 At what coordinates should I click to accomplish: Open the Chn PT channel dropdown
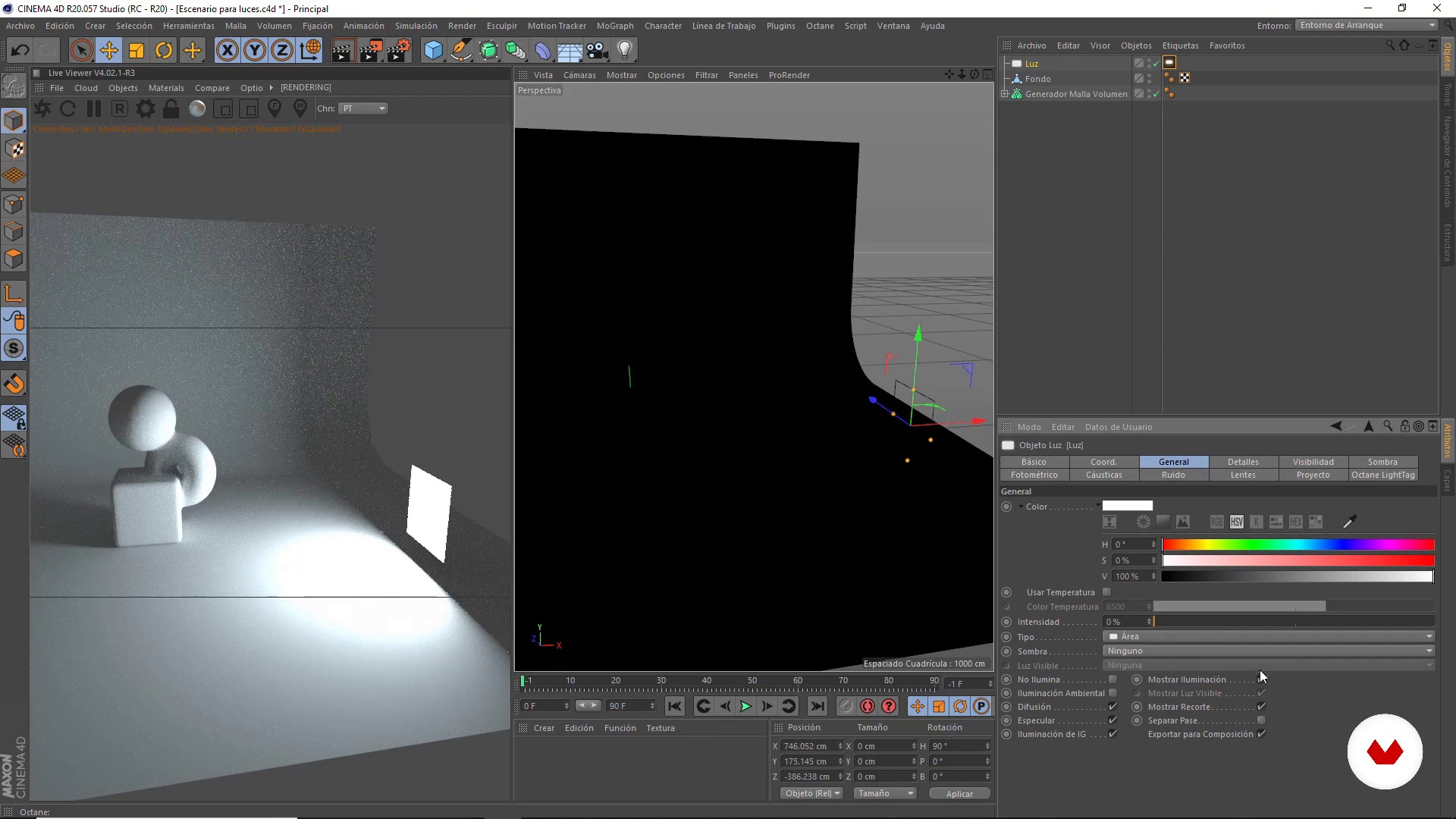tap(363, 108)
